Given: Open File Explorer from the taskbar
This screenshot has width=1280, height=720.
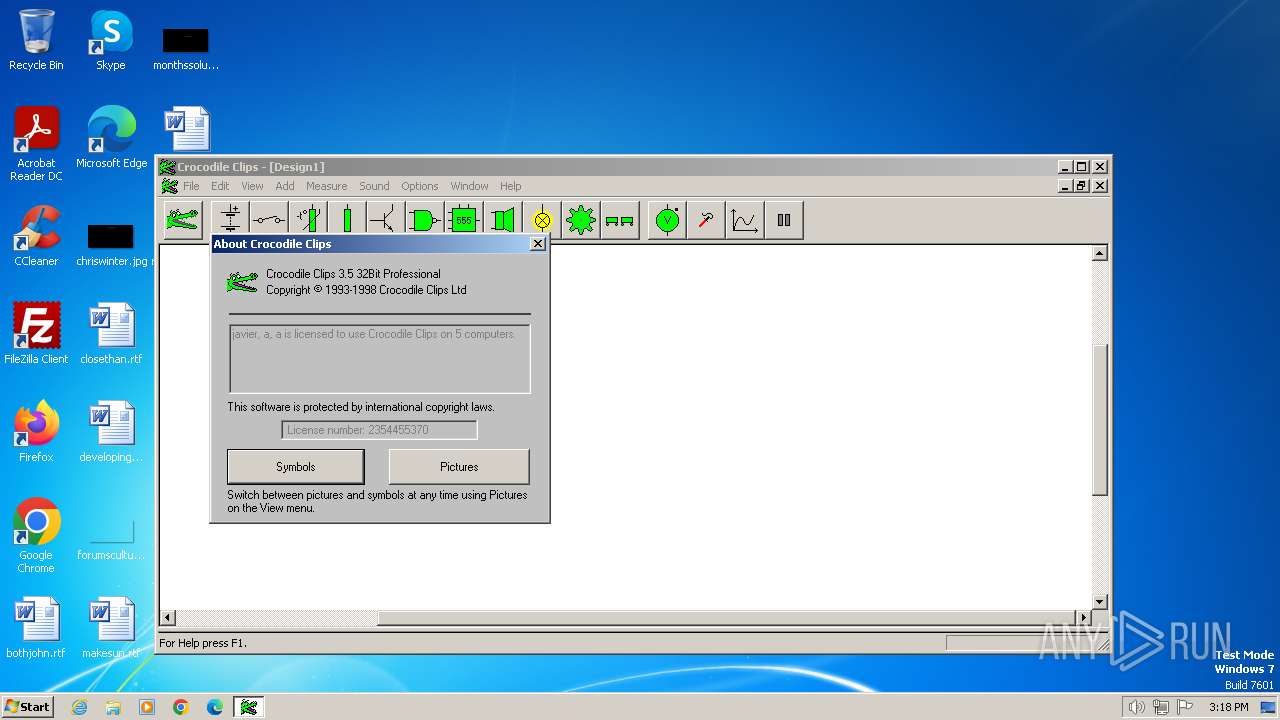Looking at the screenshot, I should [113, 707].
